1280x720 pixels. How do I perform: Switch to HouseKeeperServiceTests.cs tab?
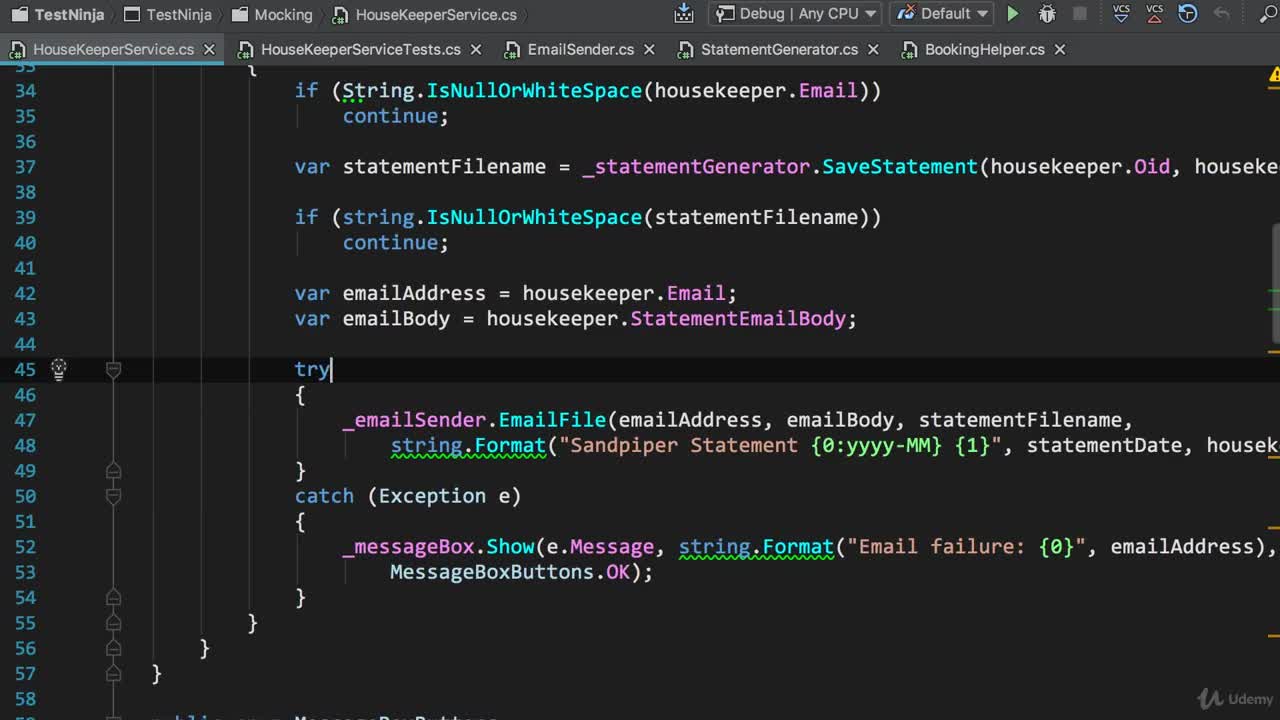point(359,49)
